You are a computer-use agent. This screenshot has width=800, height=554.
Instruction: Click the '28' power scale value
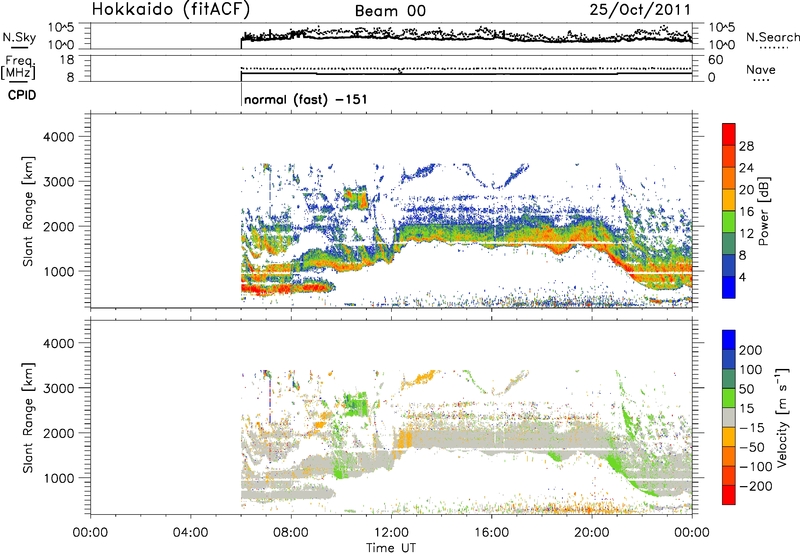(746, 146)
